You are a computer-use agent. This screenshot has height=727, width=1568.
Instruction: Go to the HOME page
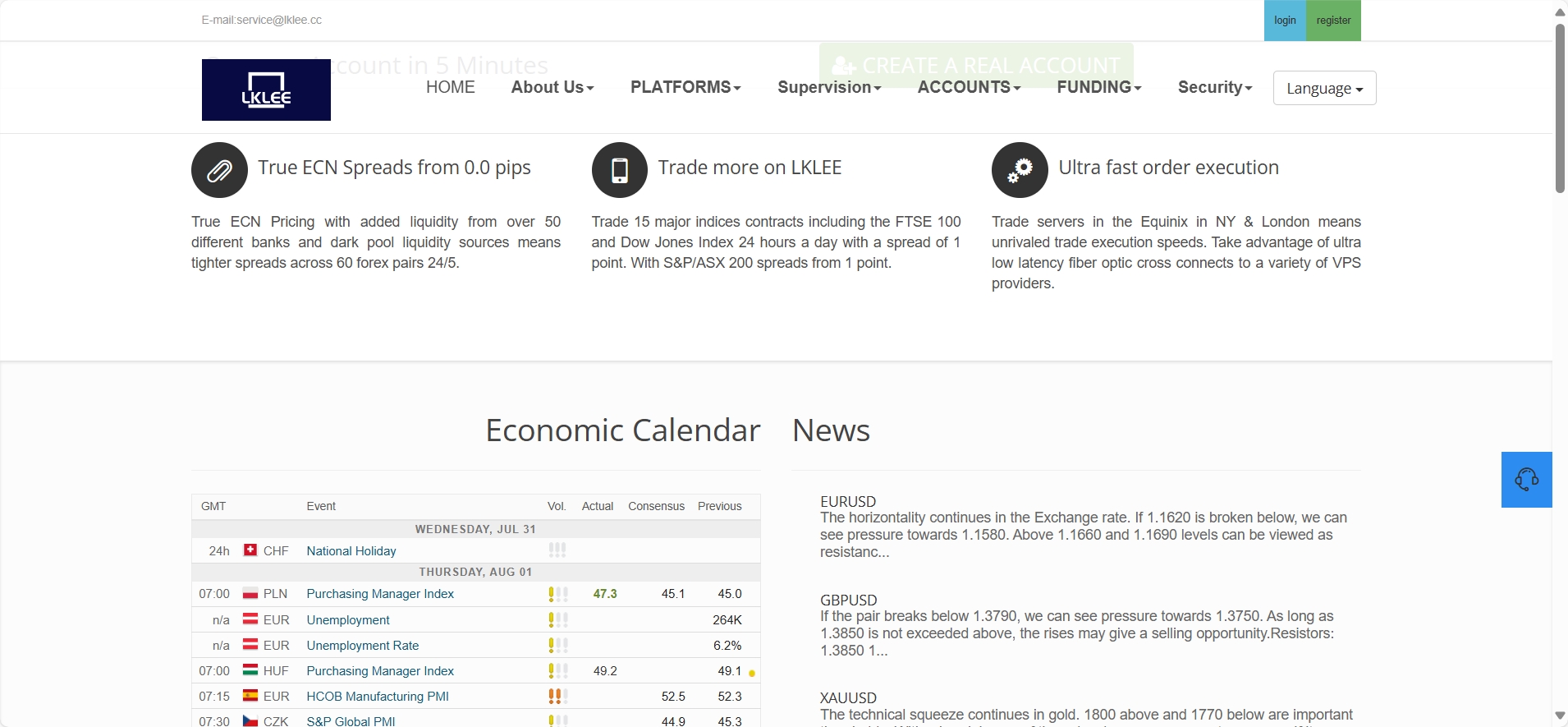pyautogui.click(x=450, y=87)
